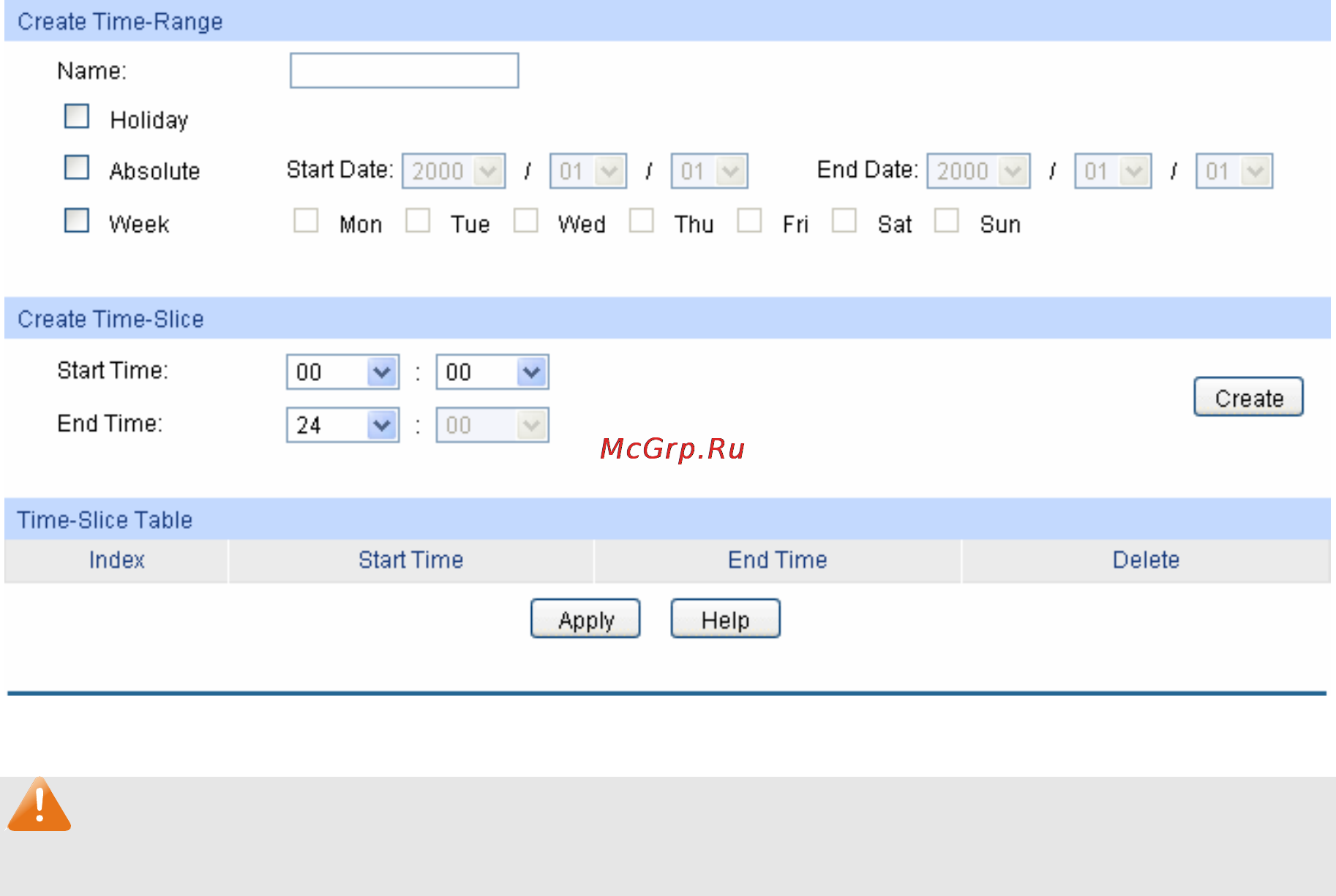Click the Index column header
Viewport: 1336px width, 896px height.
tap(116, 560)
